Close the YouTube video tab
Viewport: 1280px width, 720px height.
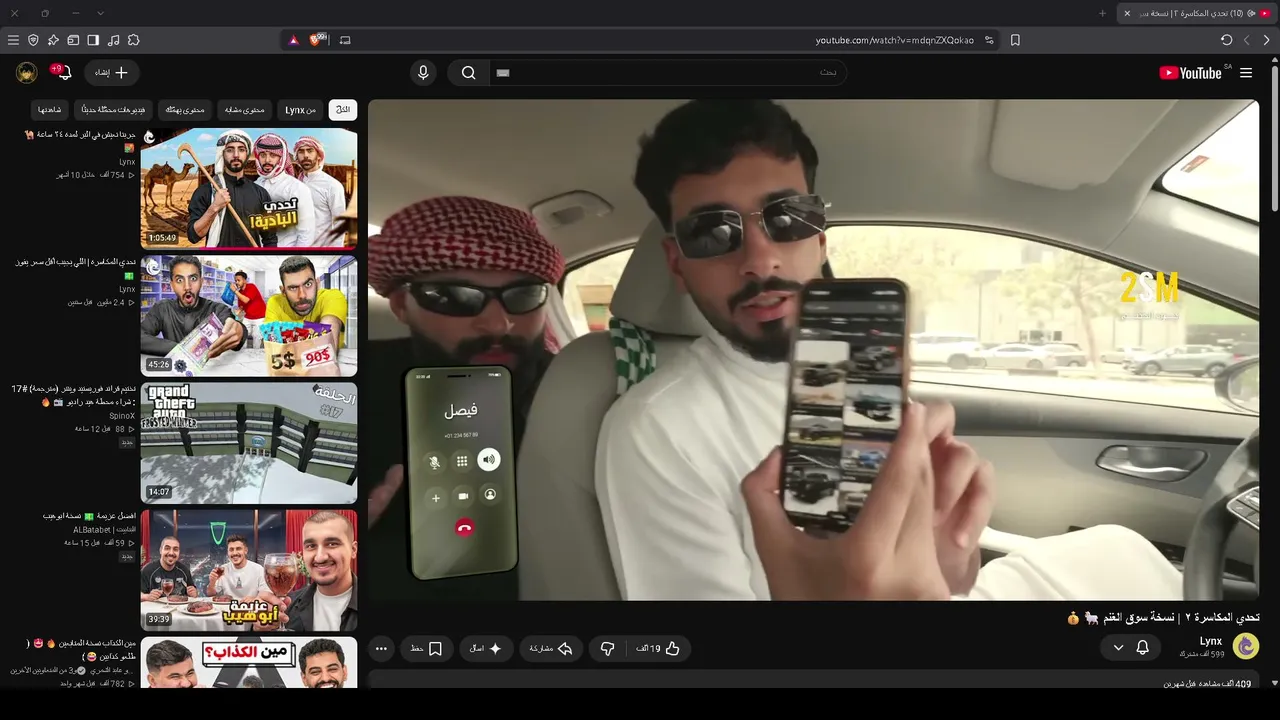pos(1127,13)
